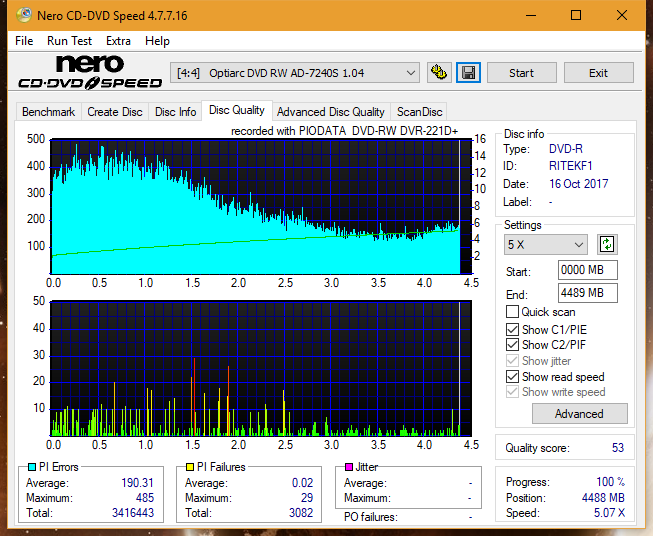Click PI Errors Maximum 485 value
Image resolution: width=653 pixels, height=536 pixels.
145,498
